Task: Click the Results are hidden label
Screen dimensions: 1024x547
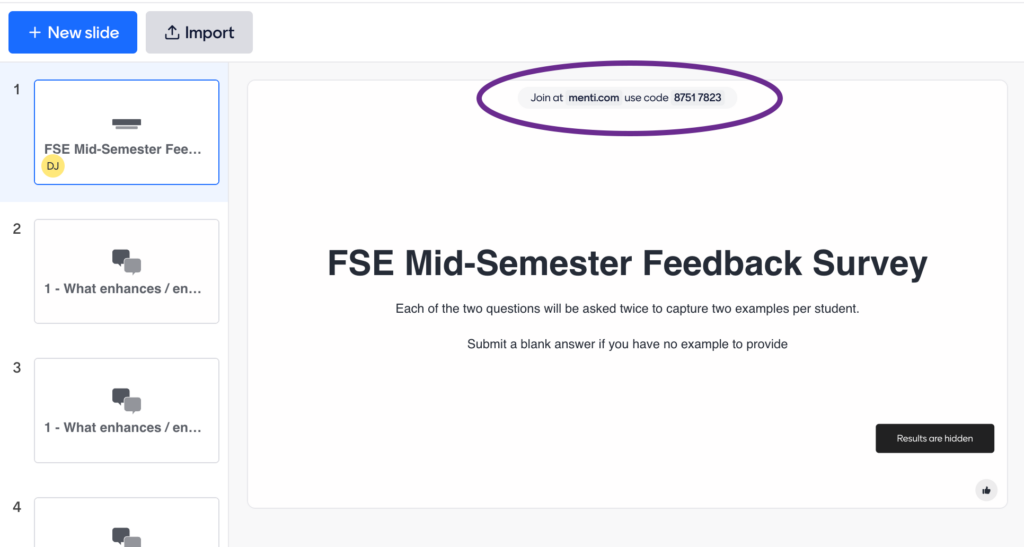Action: click(x=935, y=438)
